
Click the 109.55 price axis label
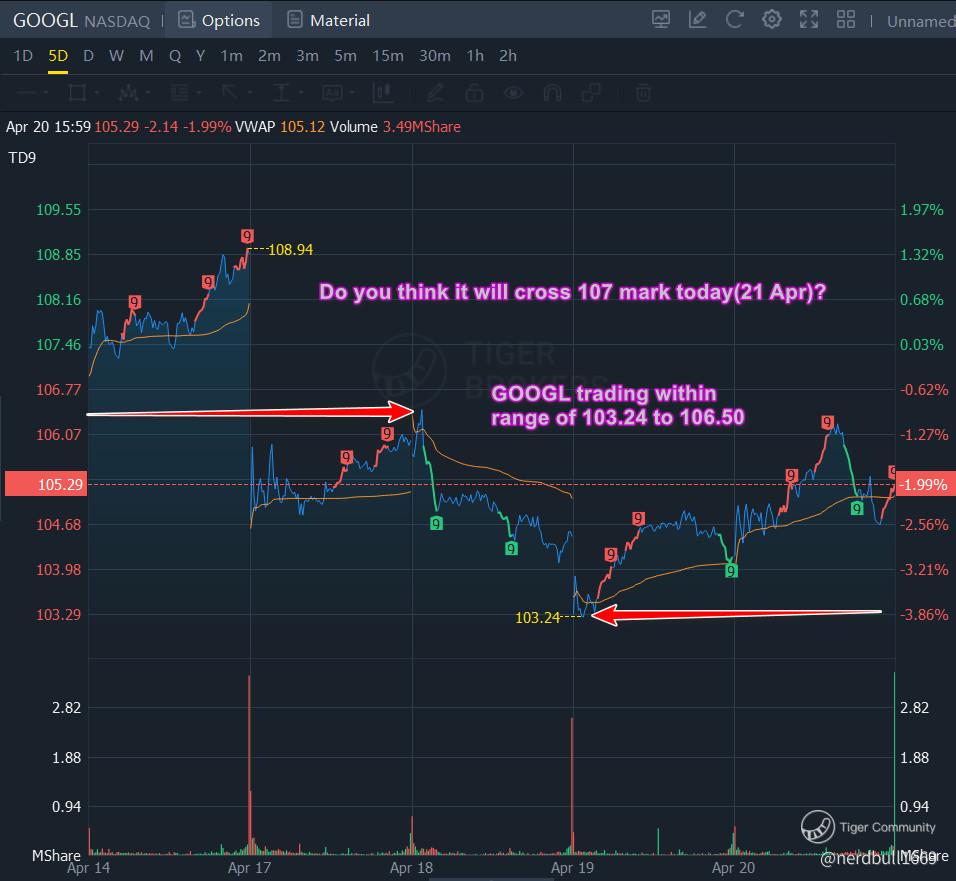click(x=59, y=210)
